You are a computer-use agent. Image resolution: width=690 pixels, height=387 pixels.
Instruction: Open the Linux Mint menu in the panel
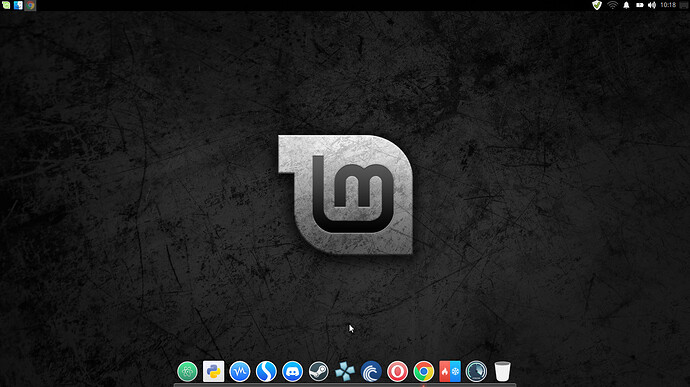click(x=6, y=5)
